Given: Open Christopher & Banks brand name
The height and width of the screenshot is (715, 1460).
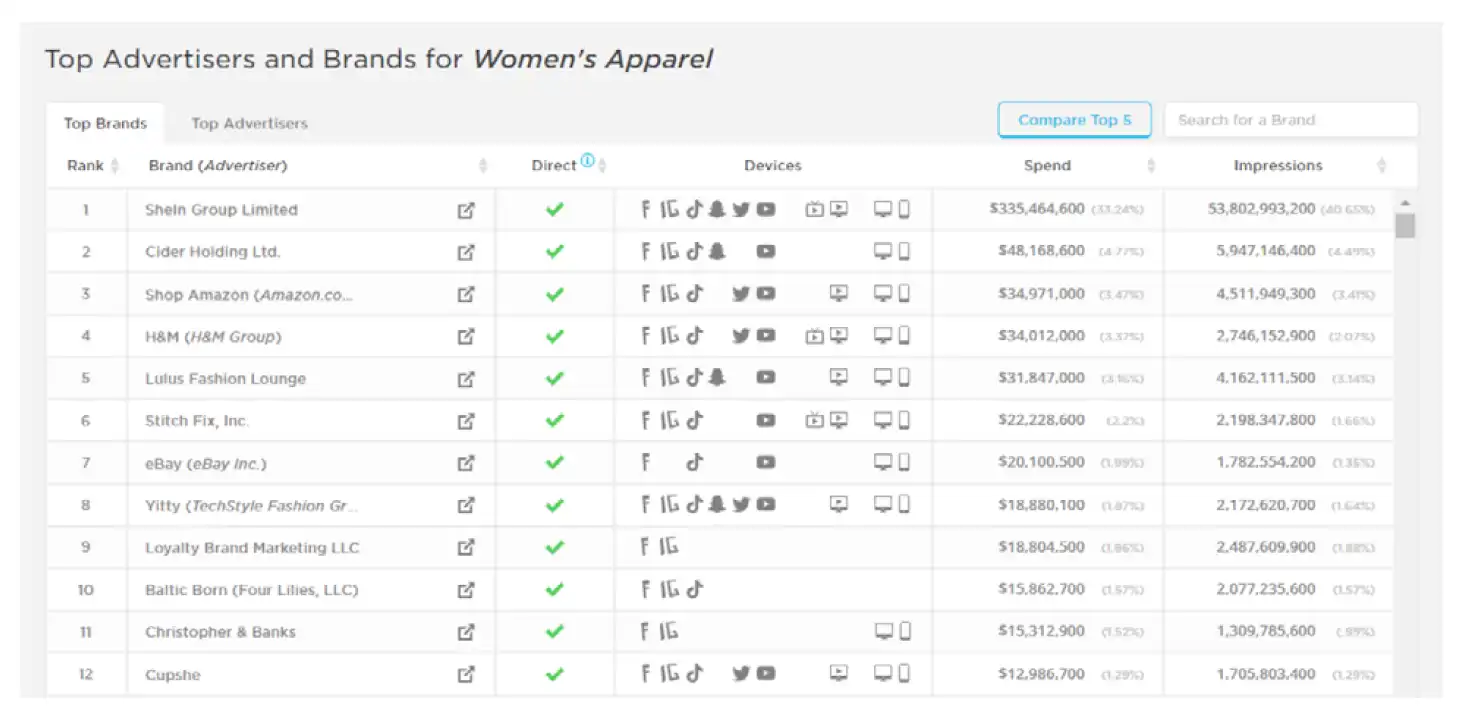Looking at the screenshot, I should tap(220, 632).
